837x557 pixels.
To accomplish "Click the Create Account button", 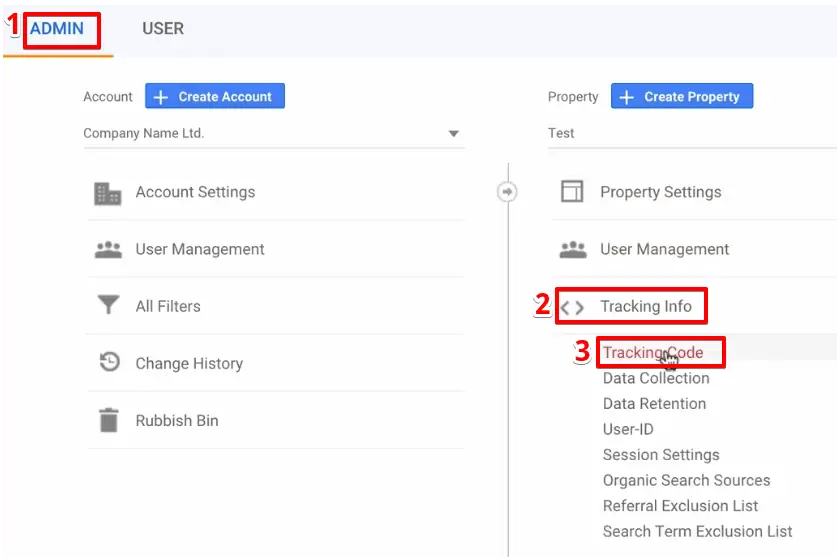I will 215,96.
